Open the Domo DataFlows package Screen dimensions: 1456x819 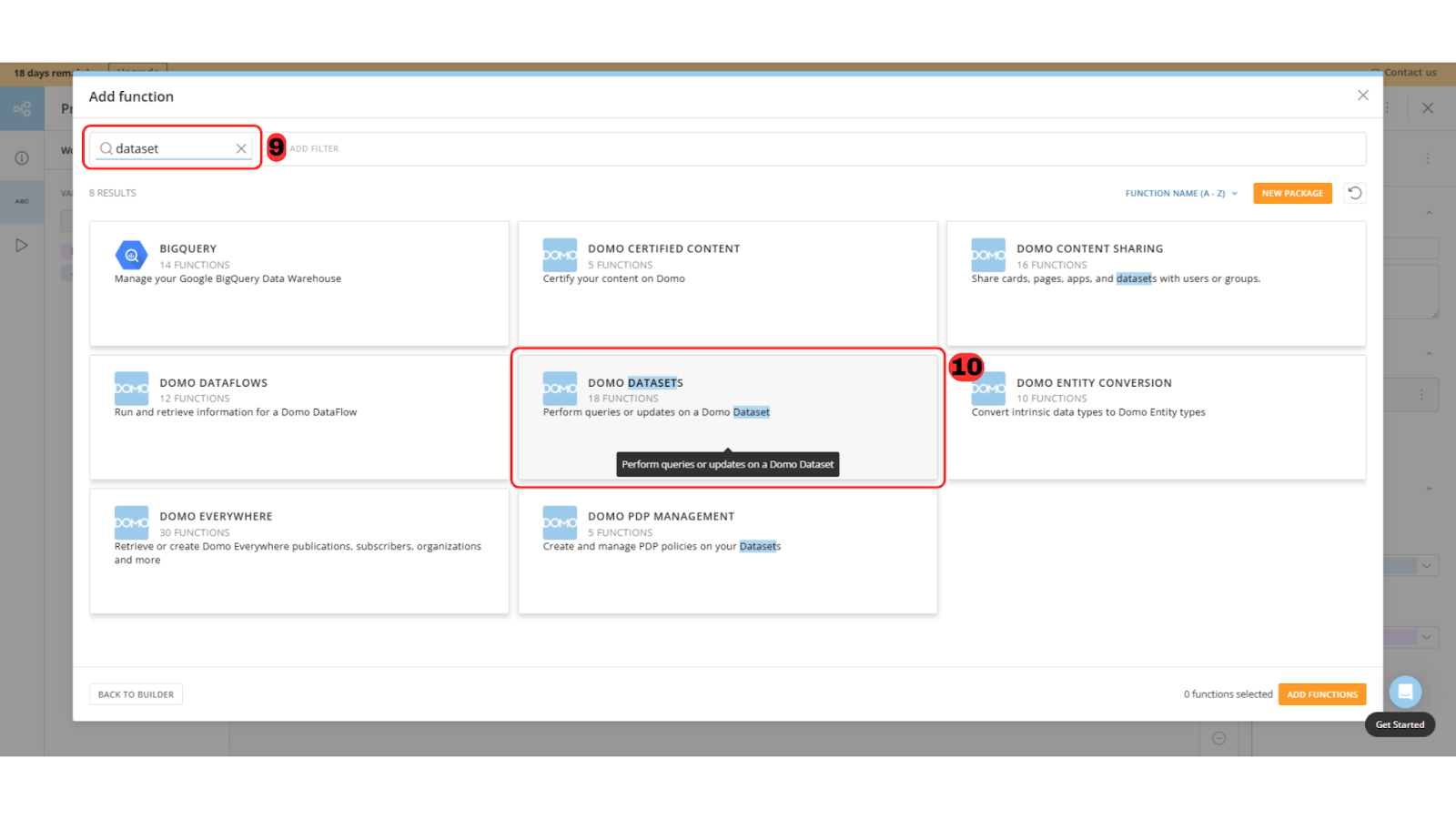pyautogui.click(x=299, y=418)
